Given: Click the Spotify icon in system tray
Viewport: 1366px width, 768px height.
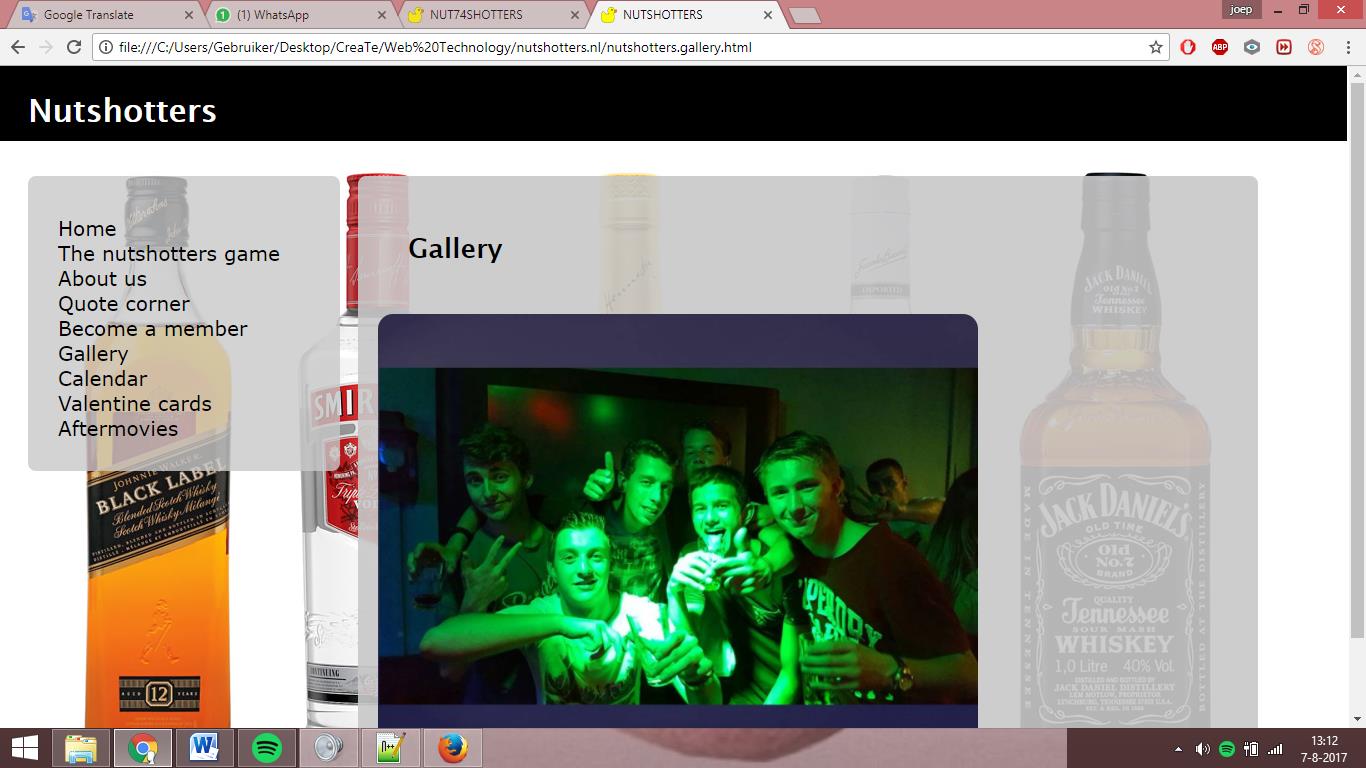Looking at the screenshot, I should pyautogui.click(x=1227, y=749).
